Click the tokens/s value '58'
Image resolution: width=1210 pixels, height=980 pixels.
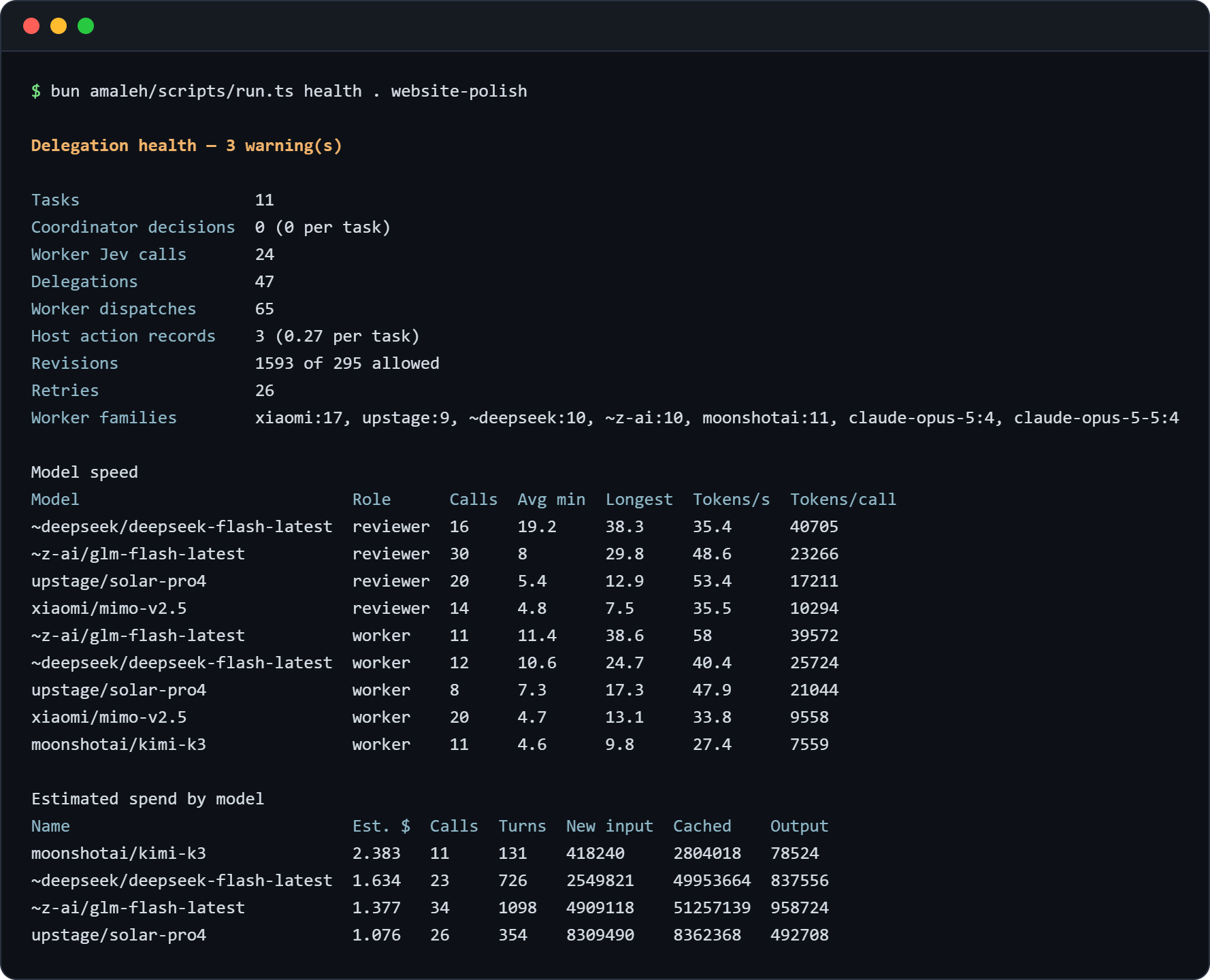(702, 636)
